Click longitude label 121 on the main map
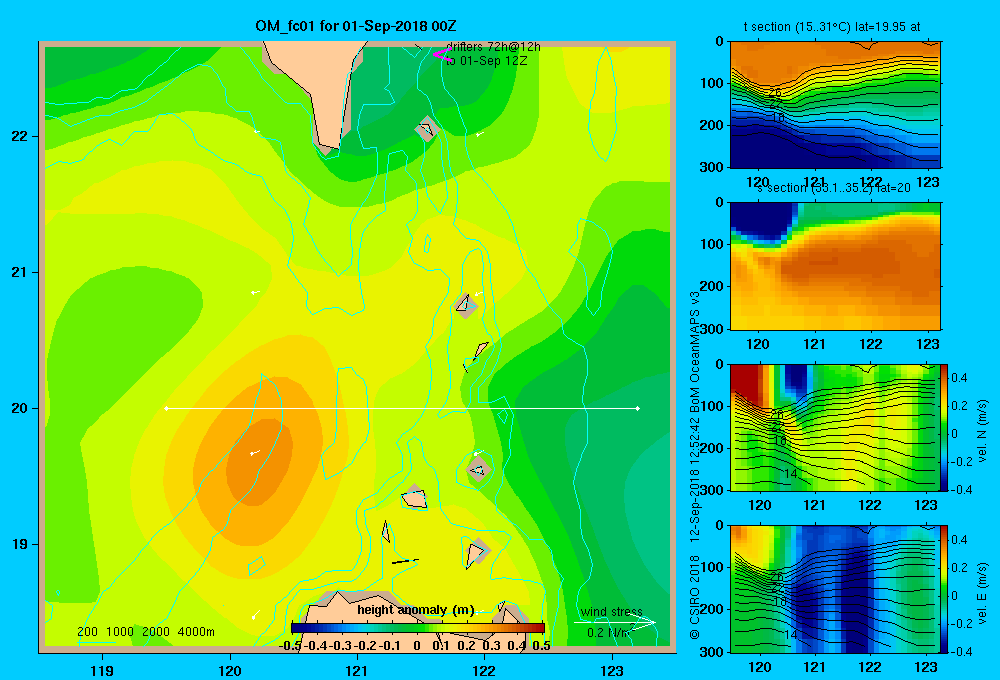Viewport: 1000px width, 680px height. point(357,670)
